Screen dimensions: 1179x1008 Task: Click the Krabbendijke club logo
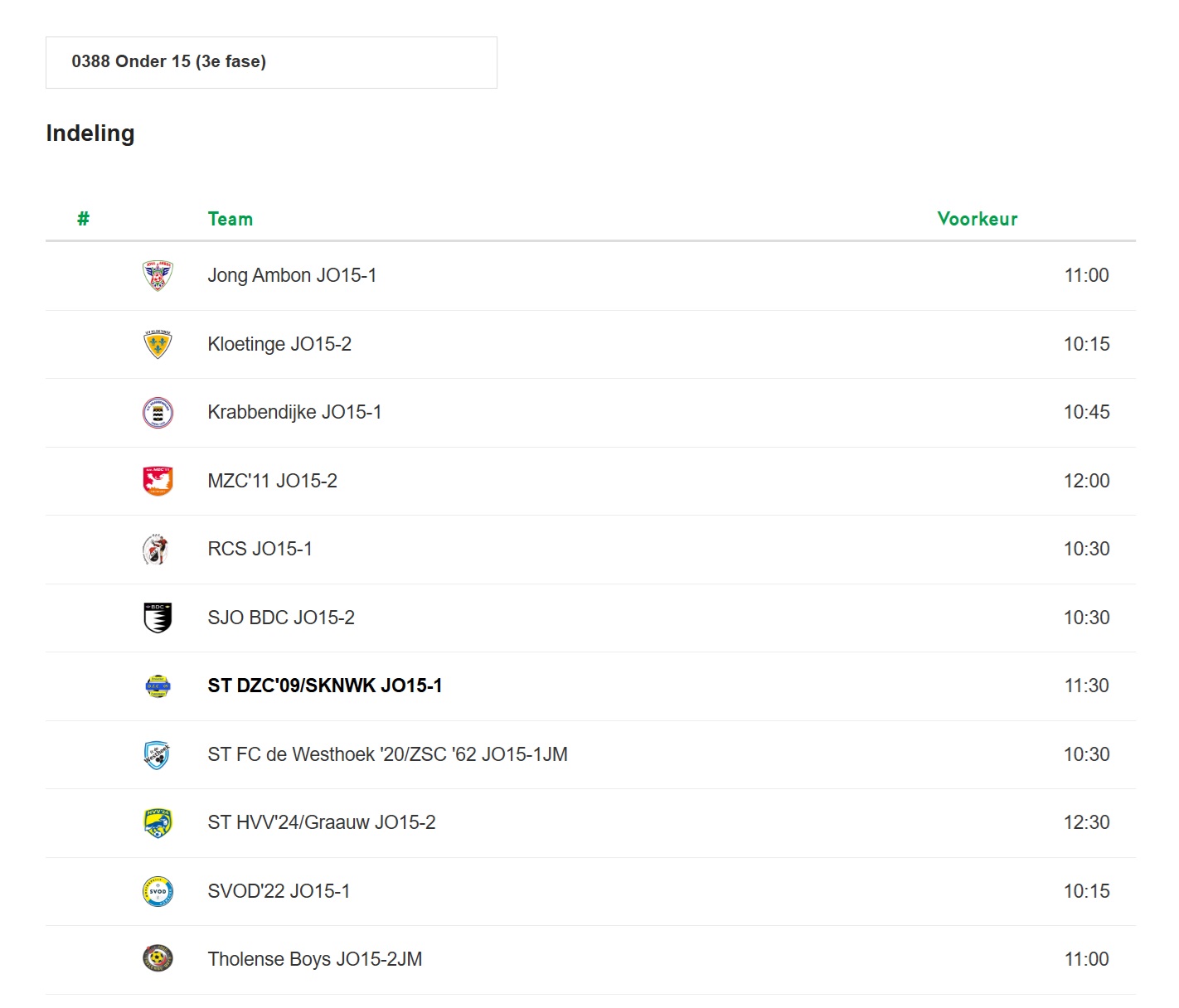point(158,413)
